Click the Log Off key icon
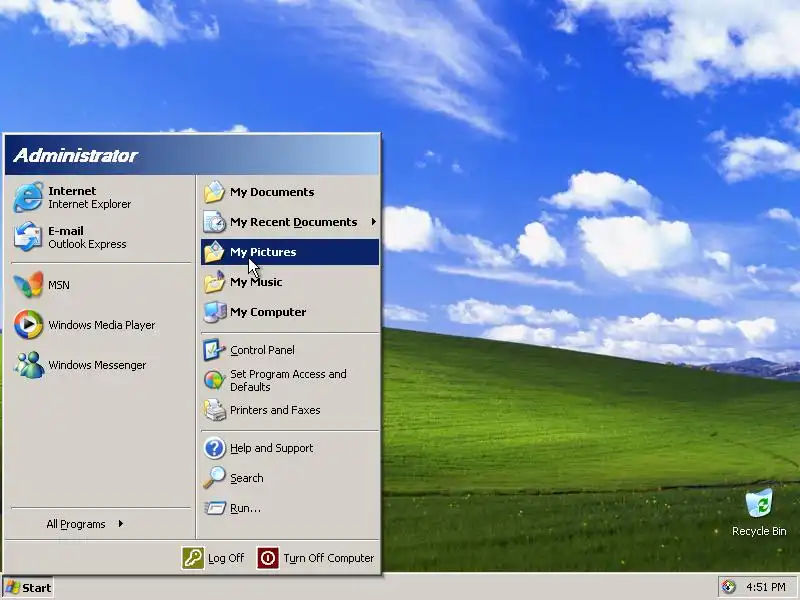800x600 pixels. coord(193,558)
